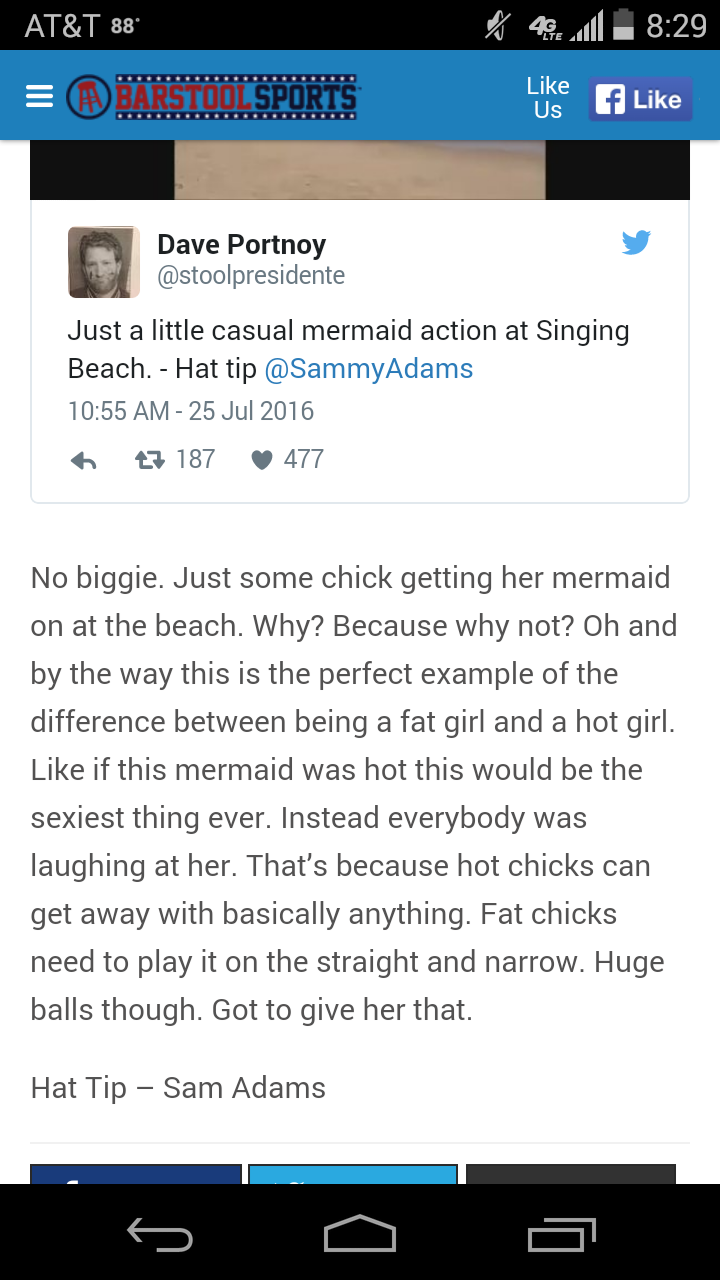Open the @SammyAdams mention link

point(368,369)
